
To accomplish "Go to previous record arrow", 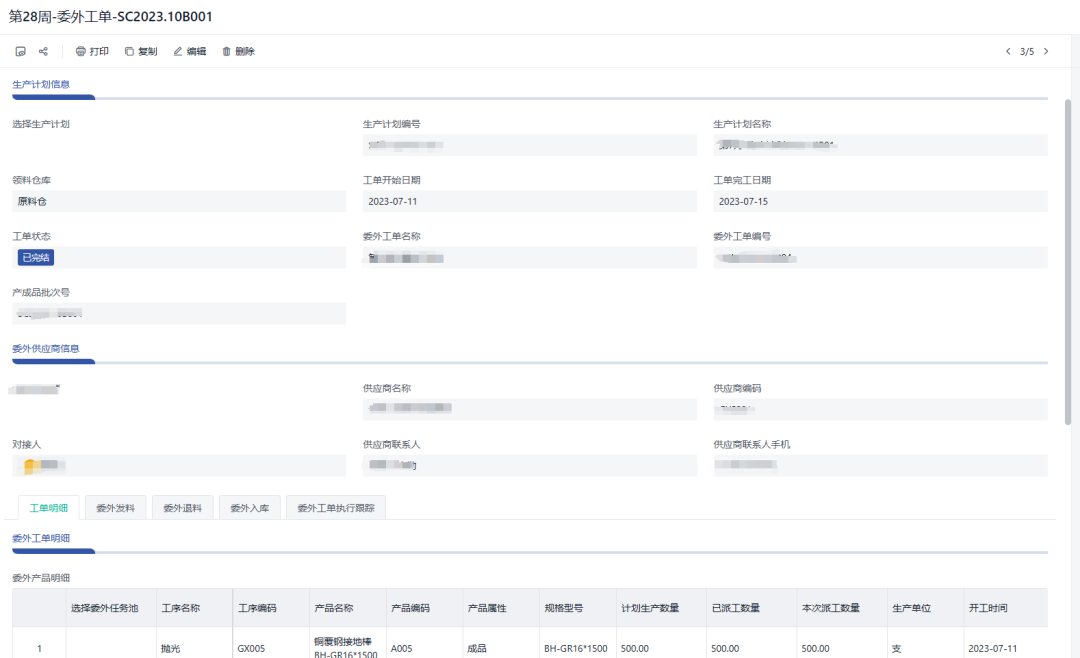I will tap(1008, 51).
